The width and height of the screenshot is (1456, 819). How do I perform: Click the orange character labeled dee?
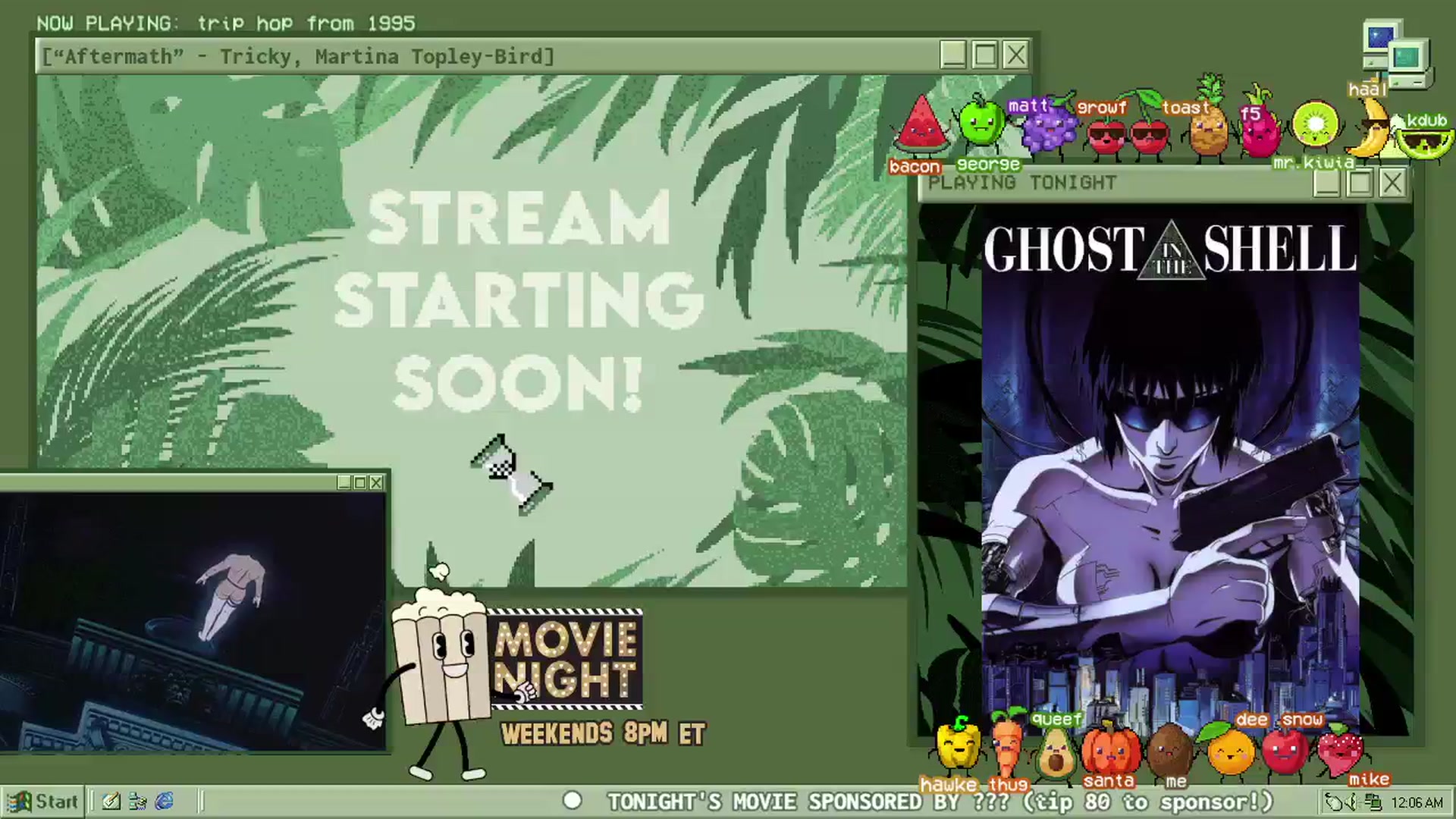[1229, 751]
